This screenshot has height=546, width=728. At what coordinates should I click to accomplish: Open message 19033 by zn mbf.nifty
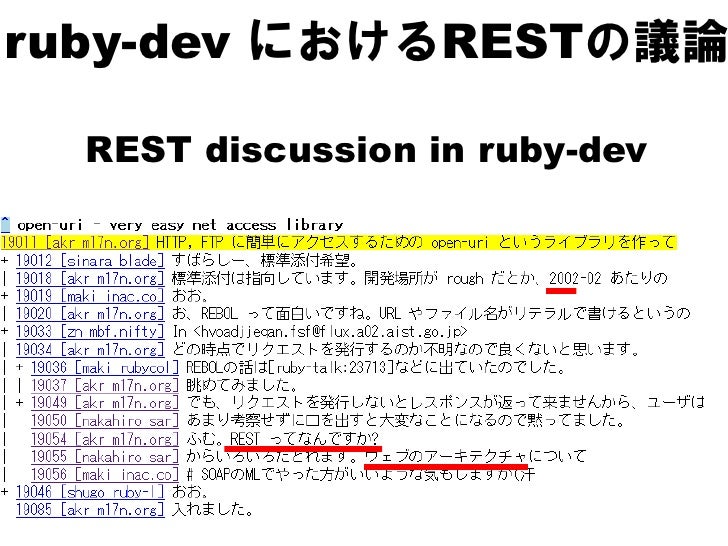90,332
